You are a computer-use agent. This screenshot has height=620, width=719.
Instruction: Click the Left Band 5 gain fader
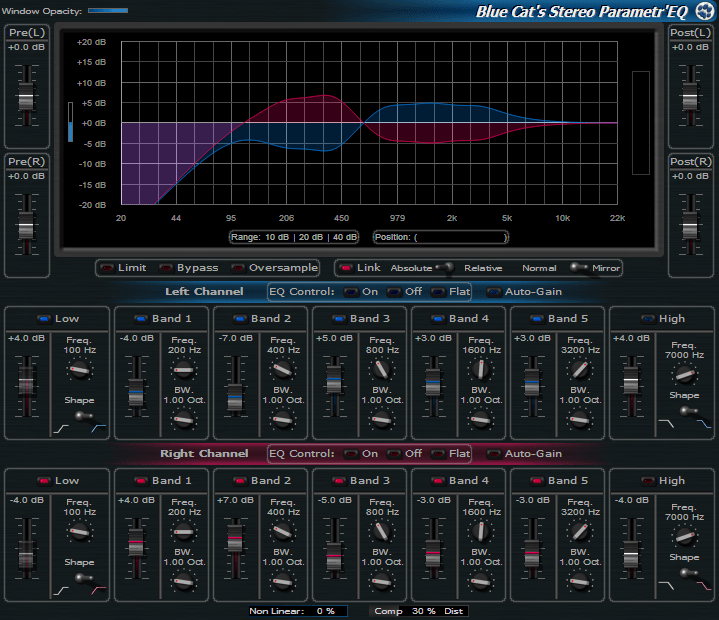[532, 382]
